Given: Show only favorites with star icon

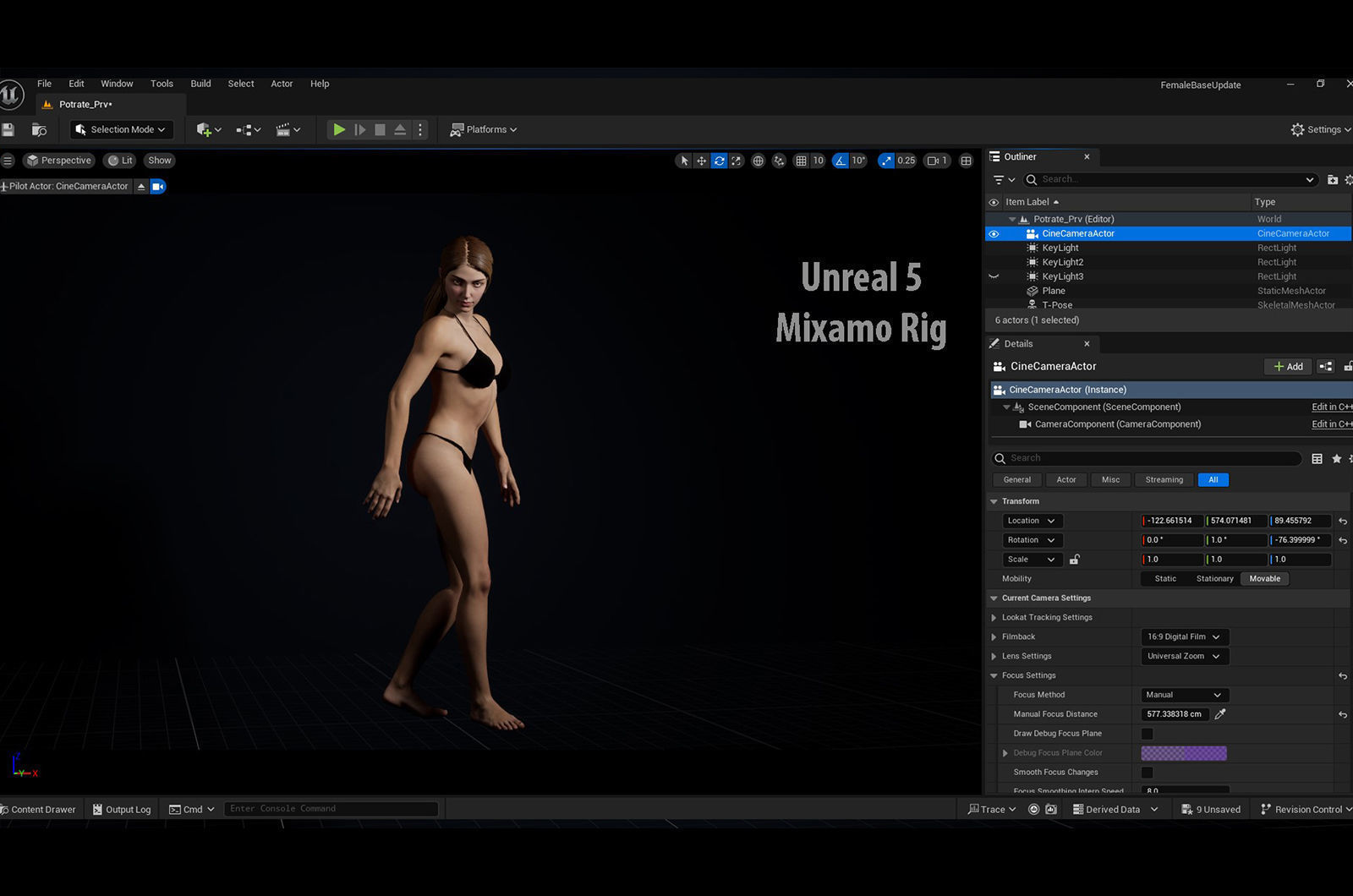Looking at the screenshot, I should (x=1336, y=458).
